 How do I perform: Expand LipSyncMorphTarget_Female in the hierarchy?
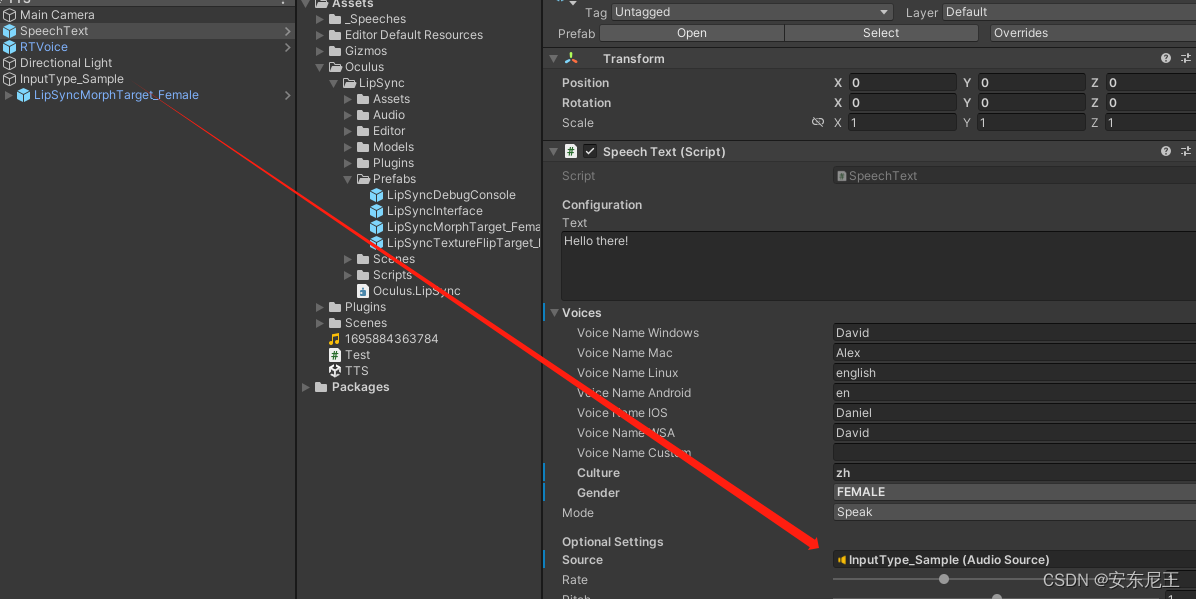click(x=8, y=95)
